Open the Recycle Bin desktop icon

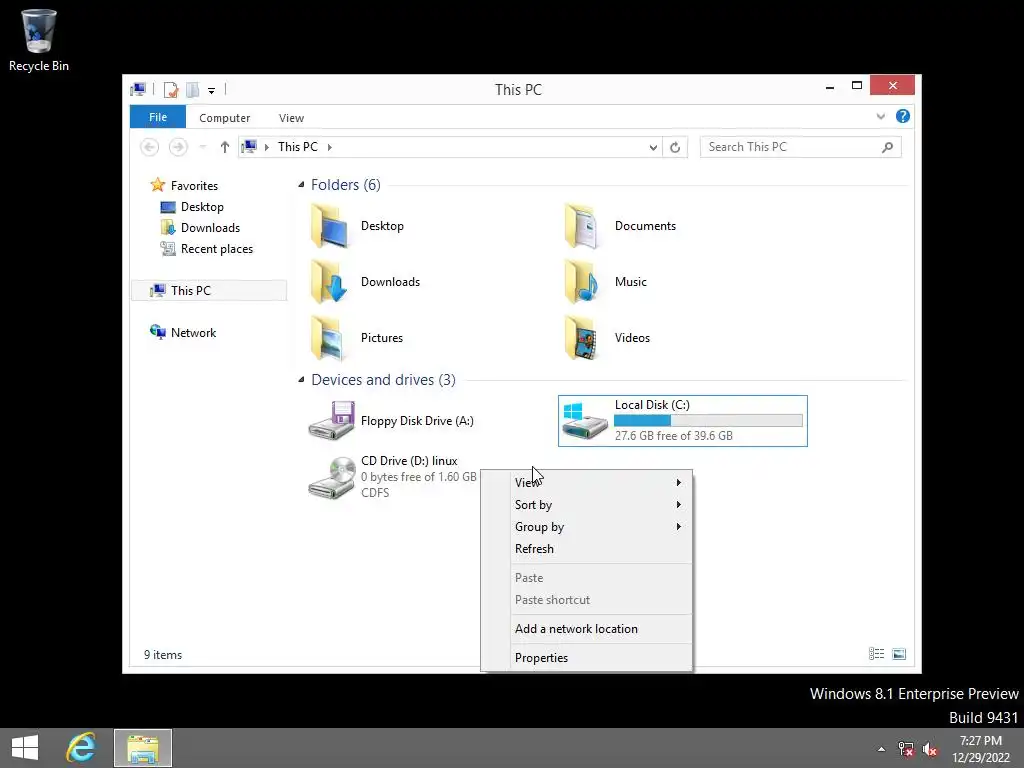(x=39, y=40)
